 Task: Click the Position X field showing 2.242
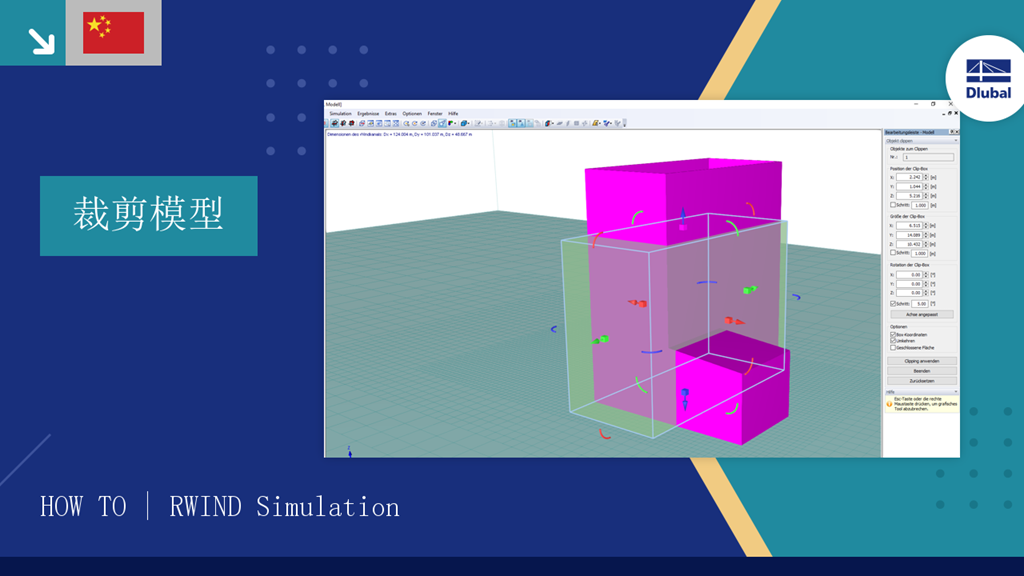tap(909, 177)
